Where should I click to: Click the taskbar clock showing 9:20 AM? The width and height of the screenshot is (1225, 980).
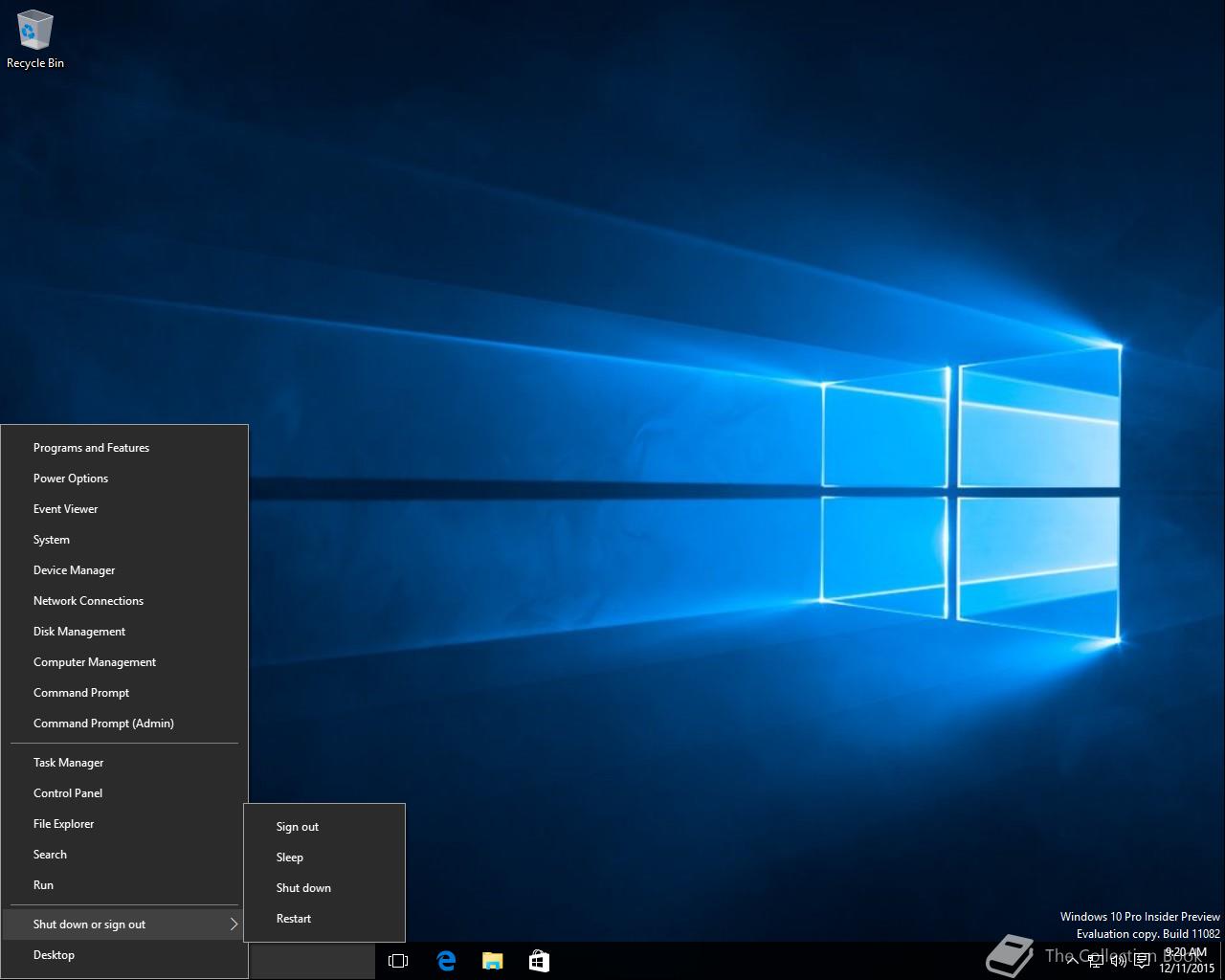pyautogui.click(x=1186, y=961)
